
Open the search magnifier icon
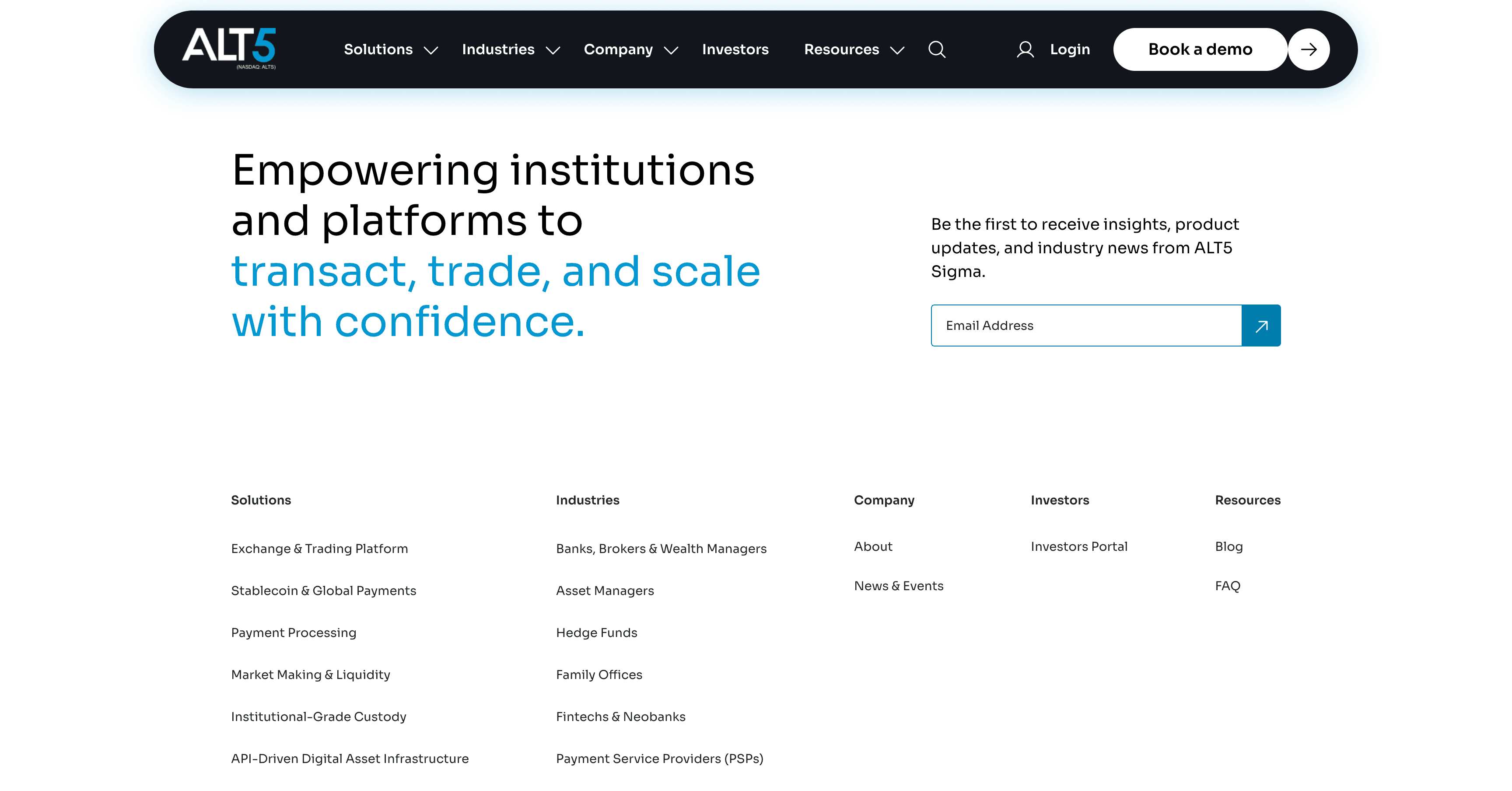(x=936, y=49)
